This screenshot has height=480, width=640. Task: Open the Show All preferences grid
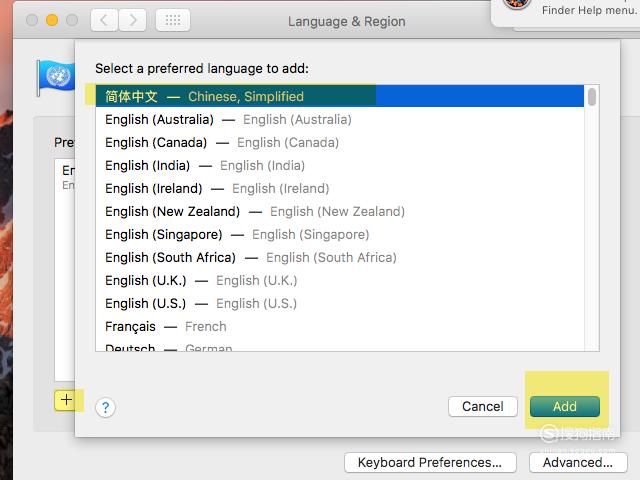click(173, 20)
